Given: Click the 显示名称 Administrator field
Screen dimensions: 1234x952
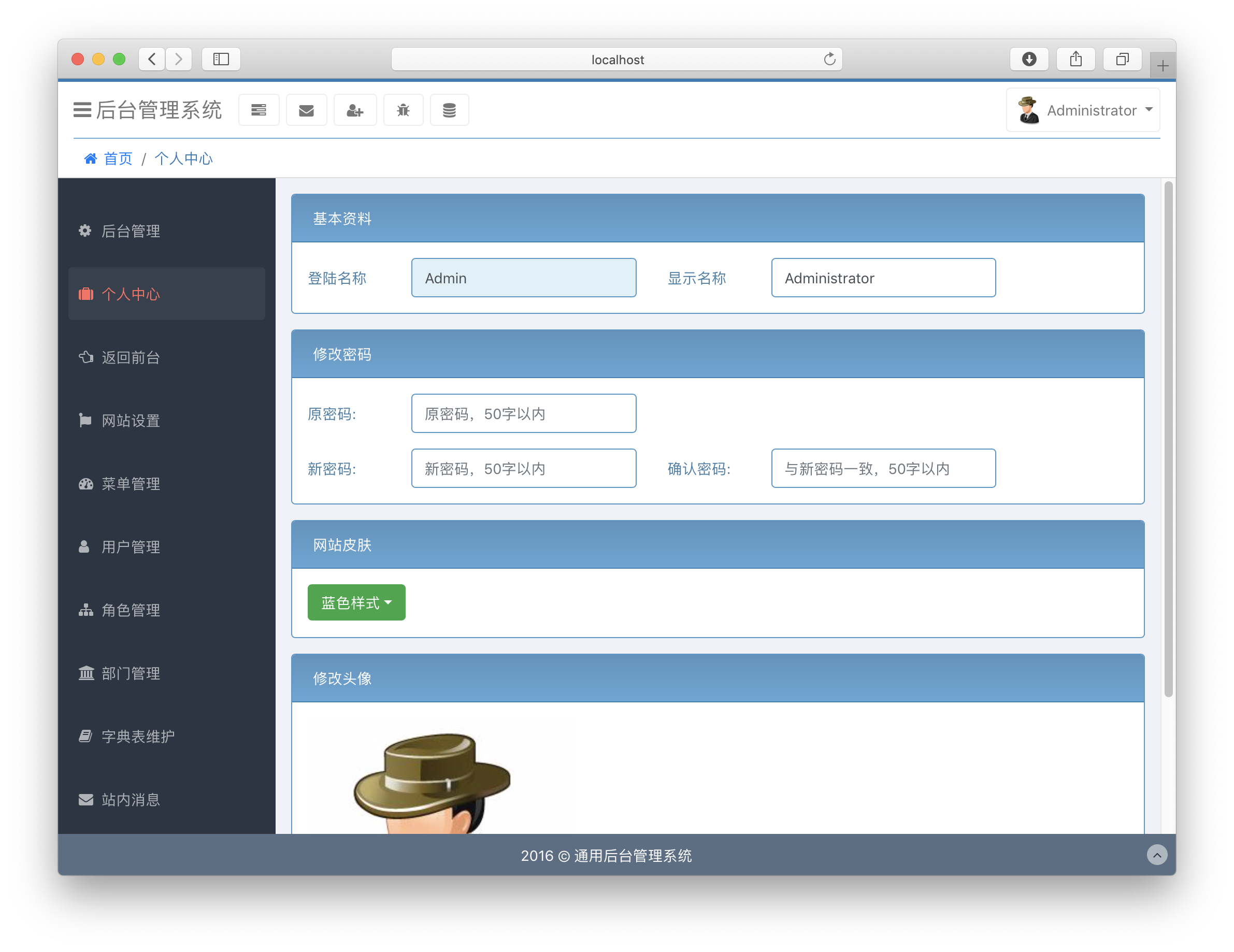Looking at the screenshot, I should (x=883, y=278).
